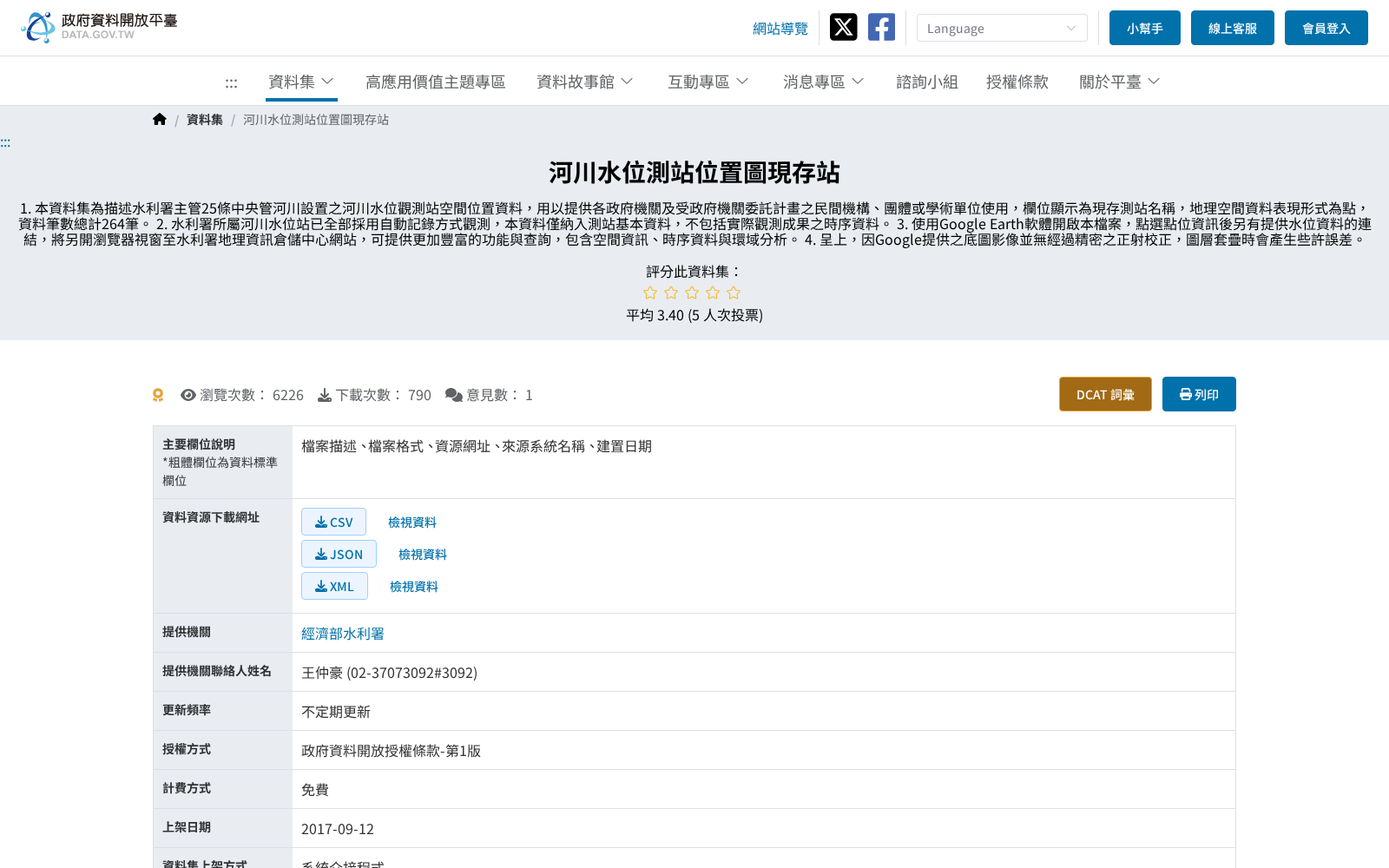Viewport: 1389px width, 868px height.
Task: Click the 線上客服 button
Action: click(1233, 28)
